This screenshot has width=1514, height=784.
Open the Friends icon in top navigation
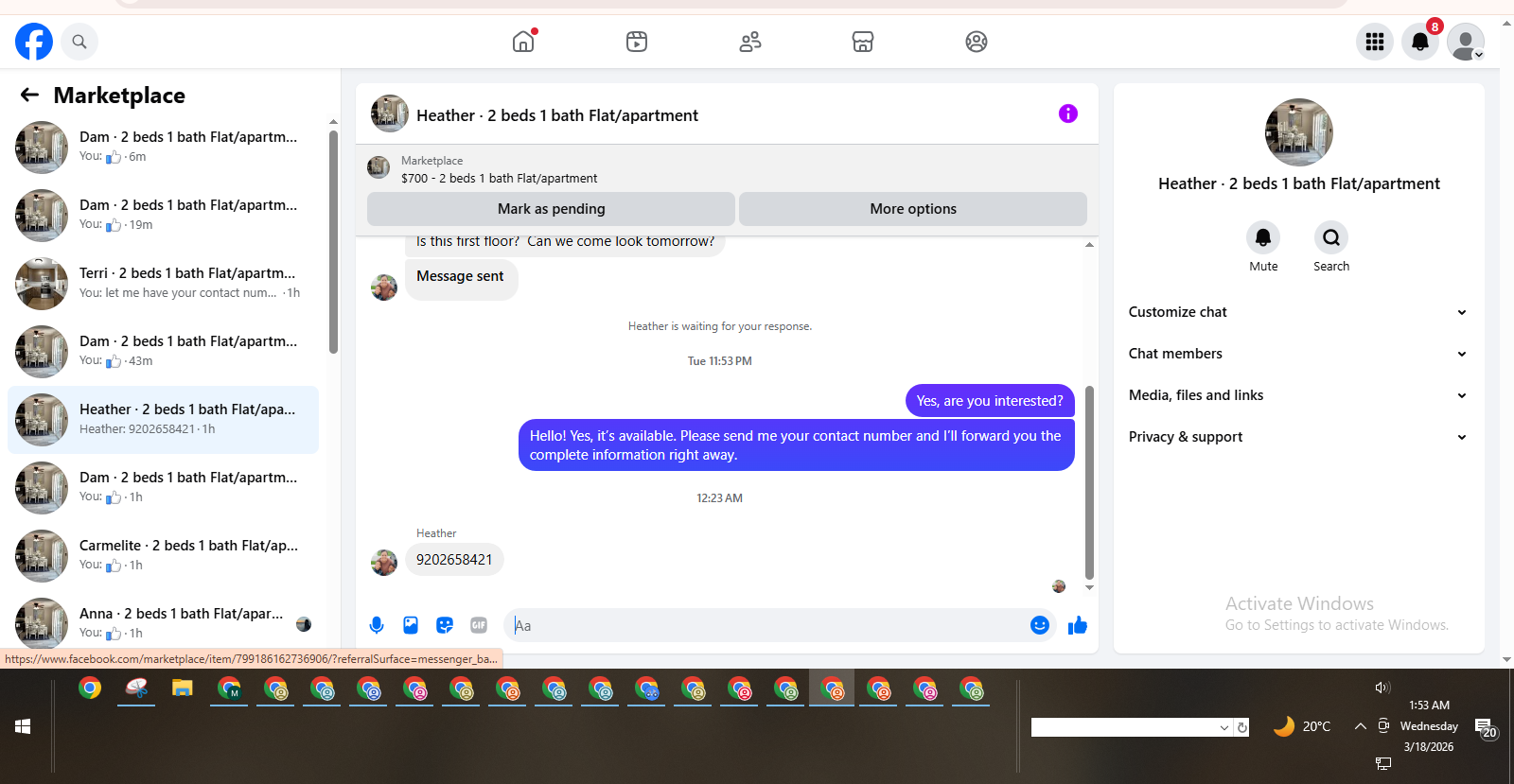pyautogui.click(x=750, y=42)
